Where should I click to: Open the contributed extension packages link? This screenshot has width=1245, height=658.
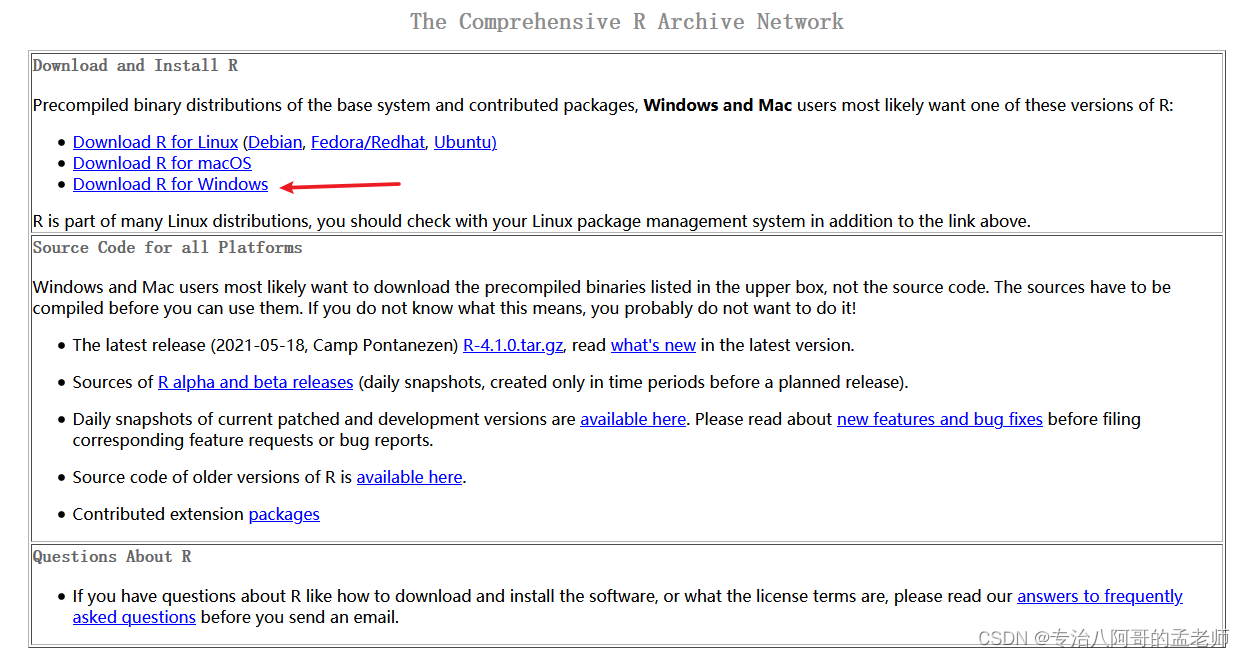click(x=284, y=514)
